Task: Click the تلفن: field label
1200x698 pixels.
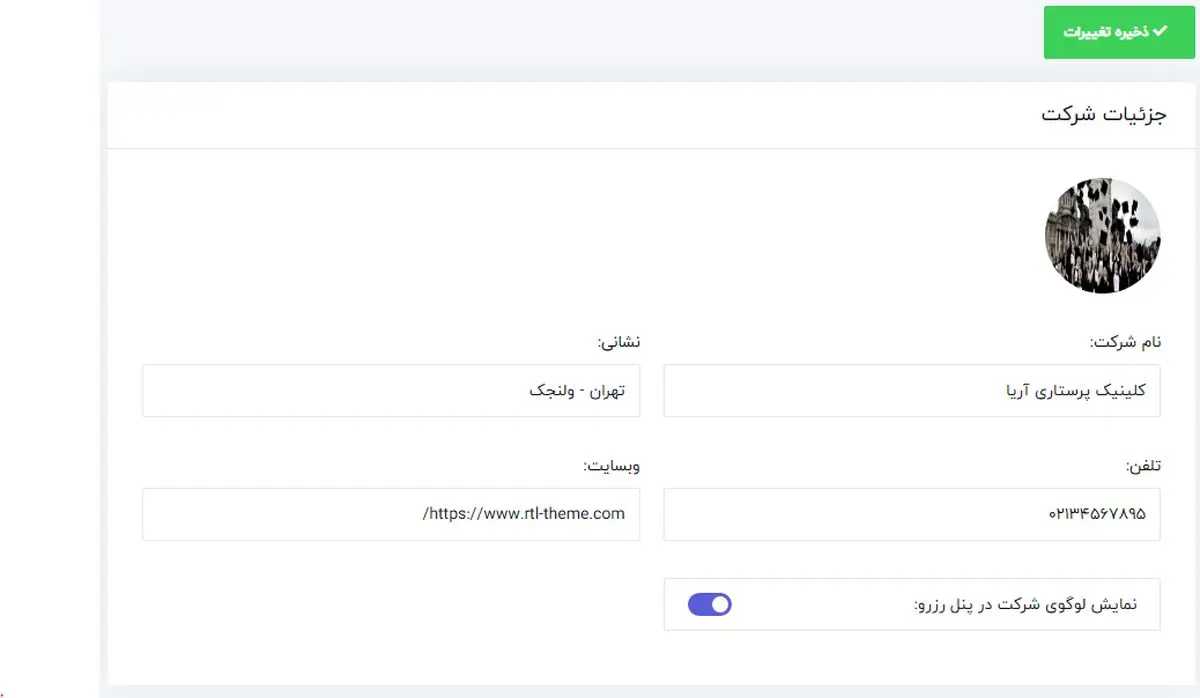Action: click(1143, 466)
